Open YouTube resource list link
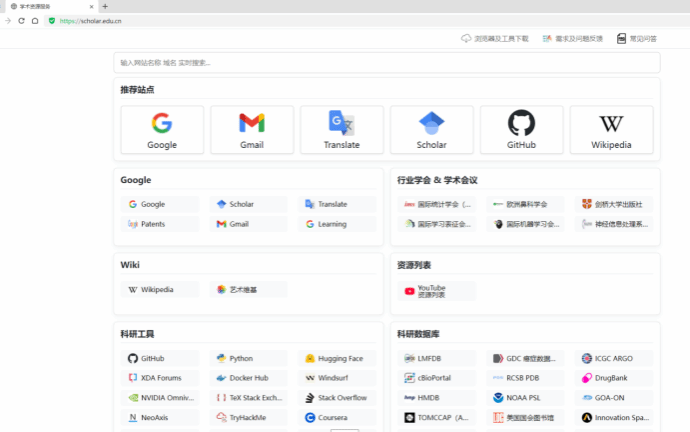Screen dimensions: 690x432 click(437, 291)
